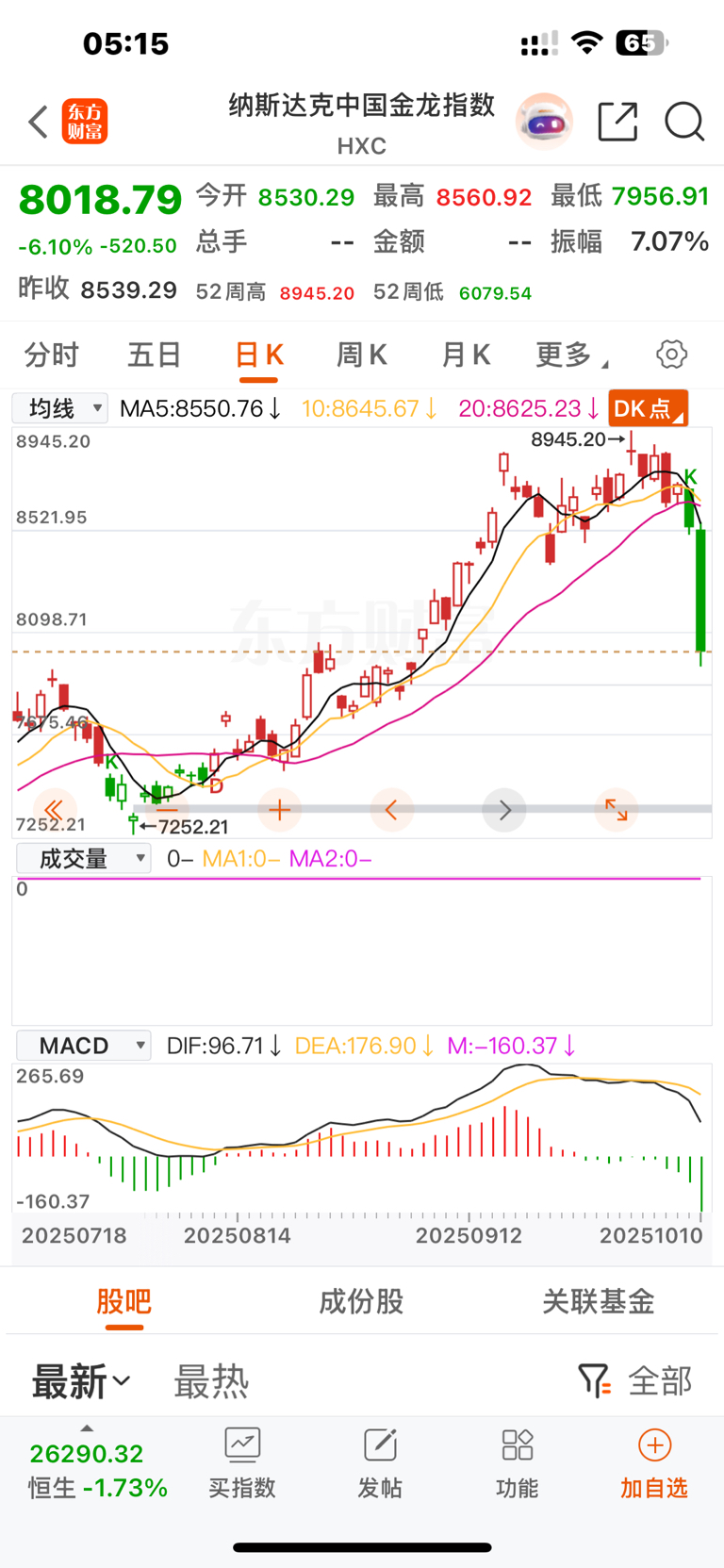Tap the 最低 value 7956.91
Screen dimensions: 724x1568
[x=660, y=196]
